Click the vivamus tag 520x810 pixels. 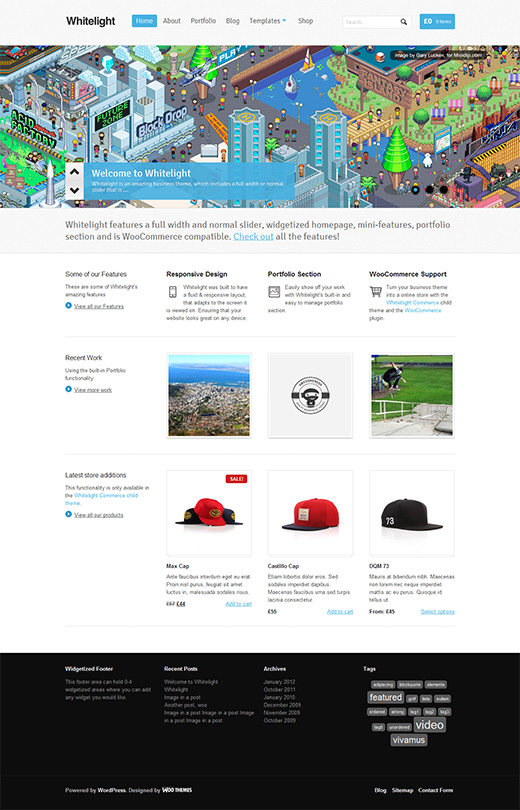(408, 740)
